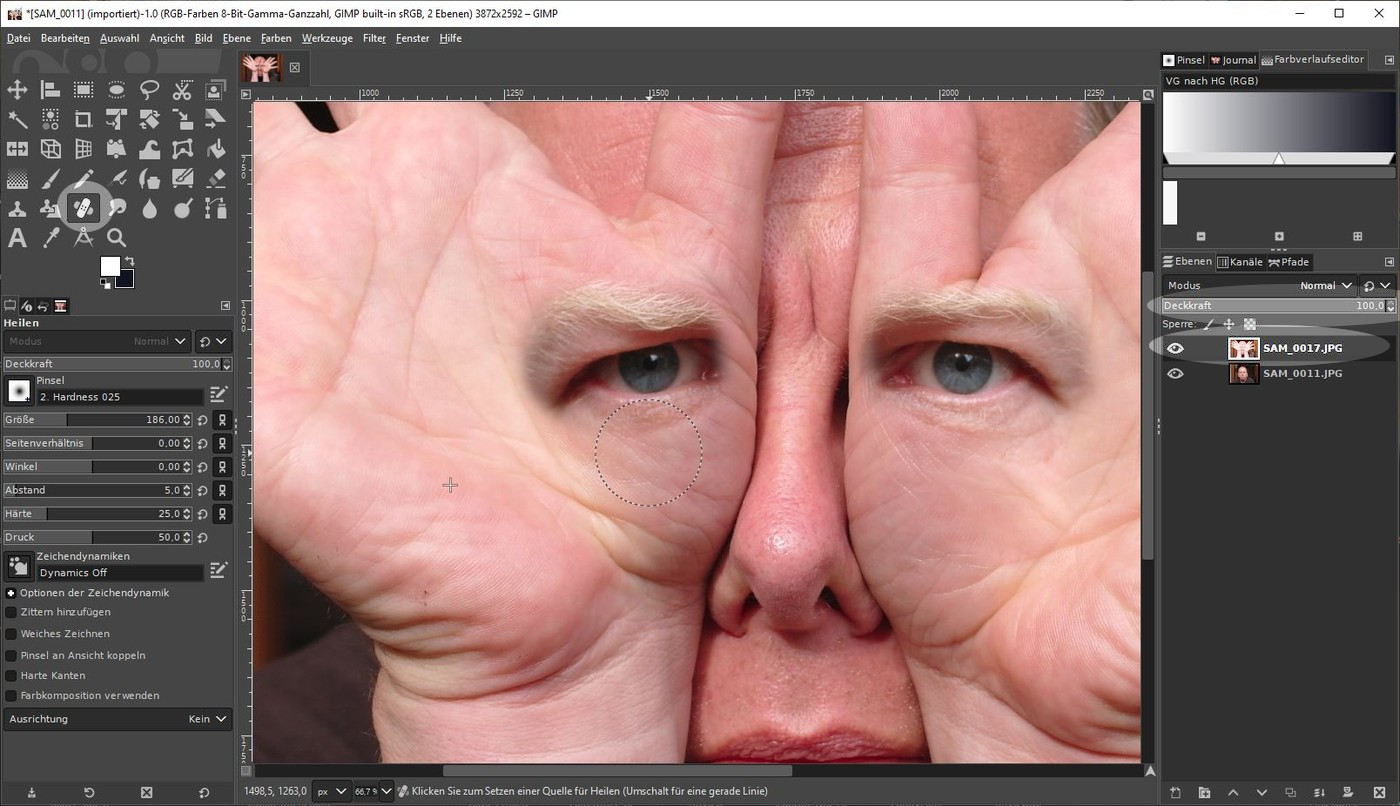1400x806 pixels.
Task: Click the white foreground color swatch
Action: pyautogui.click(x=109, y=266)
